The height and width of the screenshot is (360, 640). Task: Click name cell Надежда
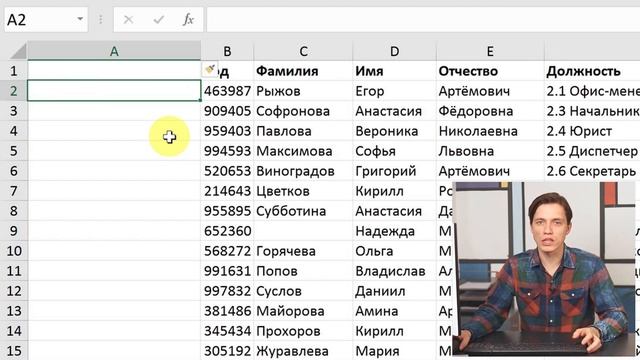pyautogui.click(x=395, y=231)
